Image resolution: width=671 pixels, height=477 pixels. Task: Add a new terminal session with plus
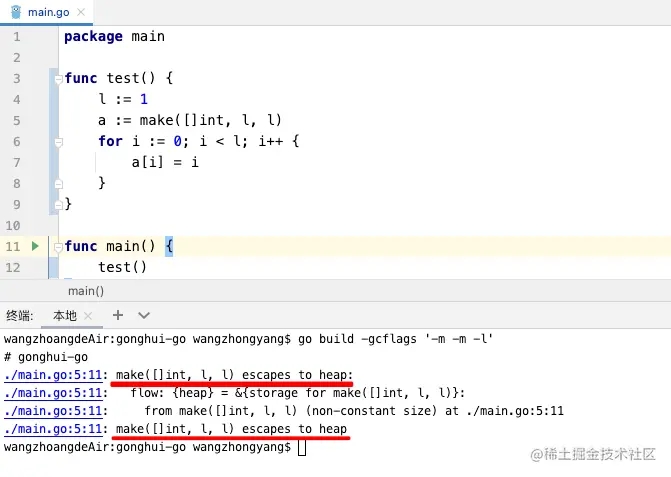click(118, 315)
